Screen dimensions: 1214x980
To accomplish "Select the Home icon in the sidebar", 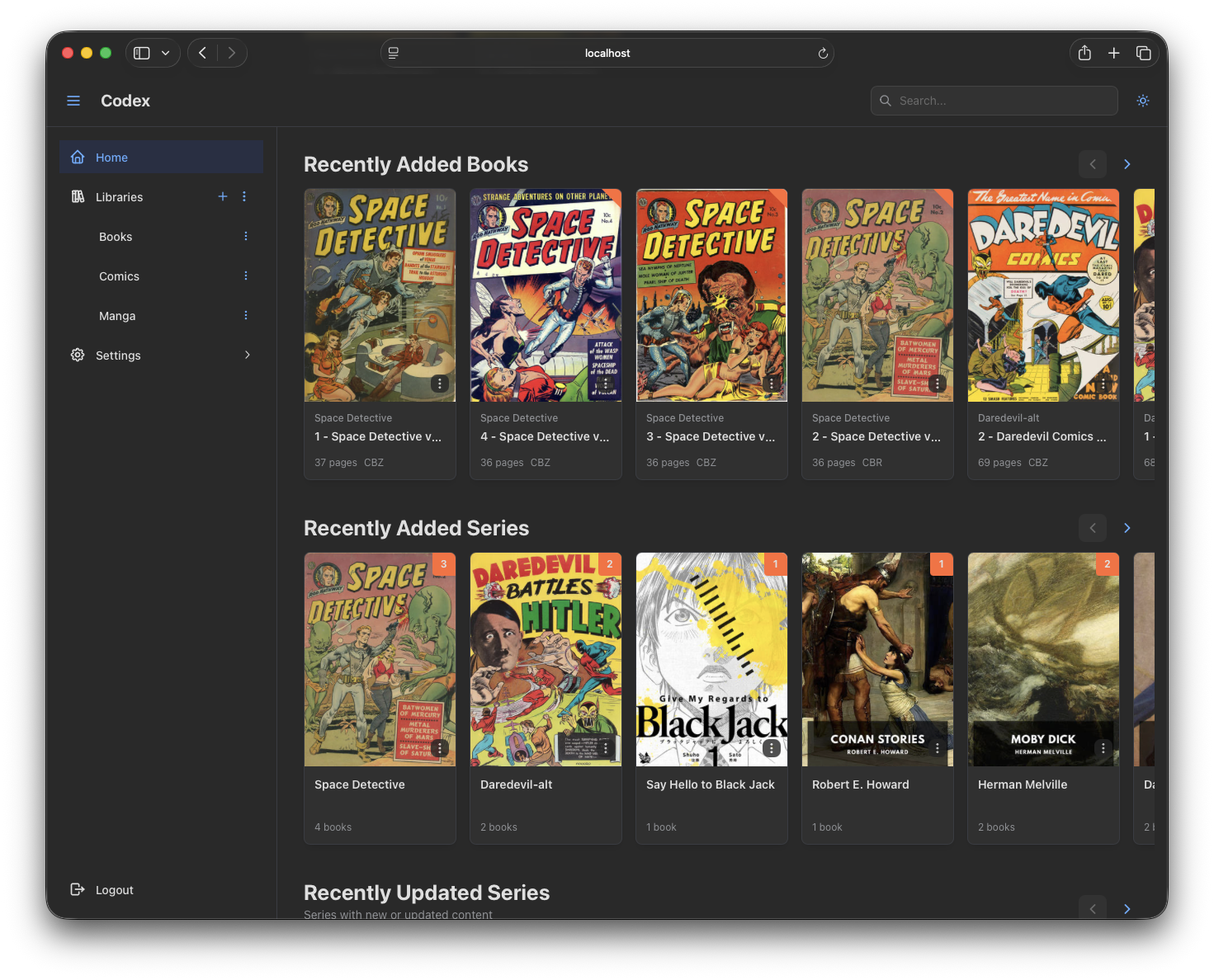I will pyautogui.click(x=78, y=157).
